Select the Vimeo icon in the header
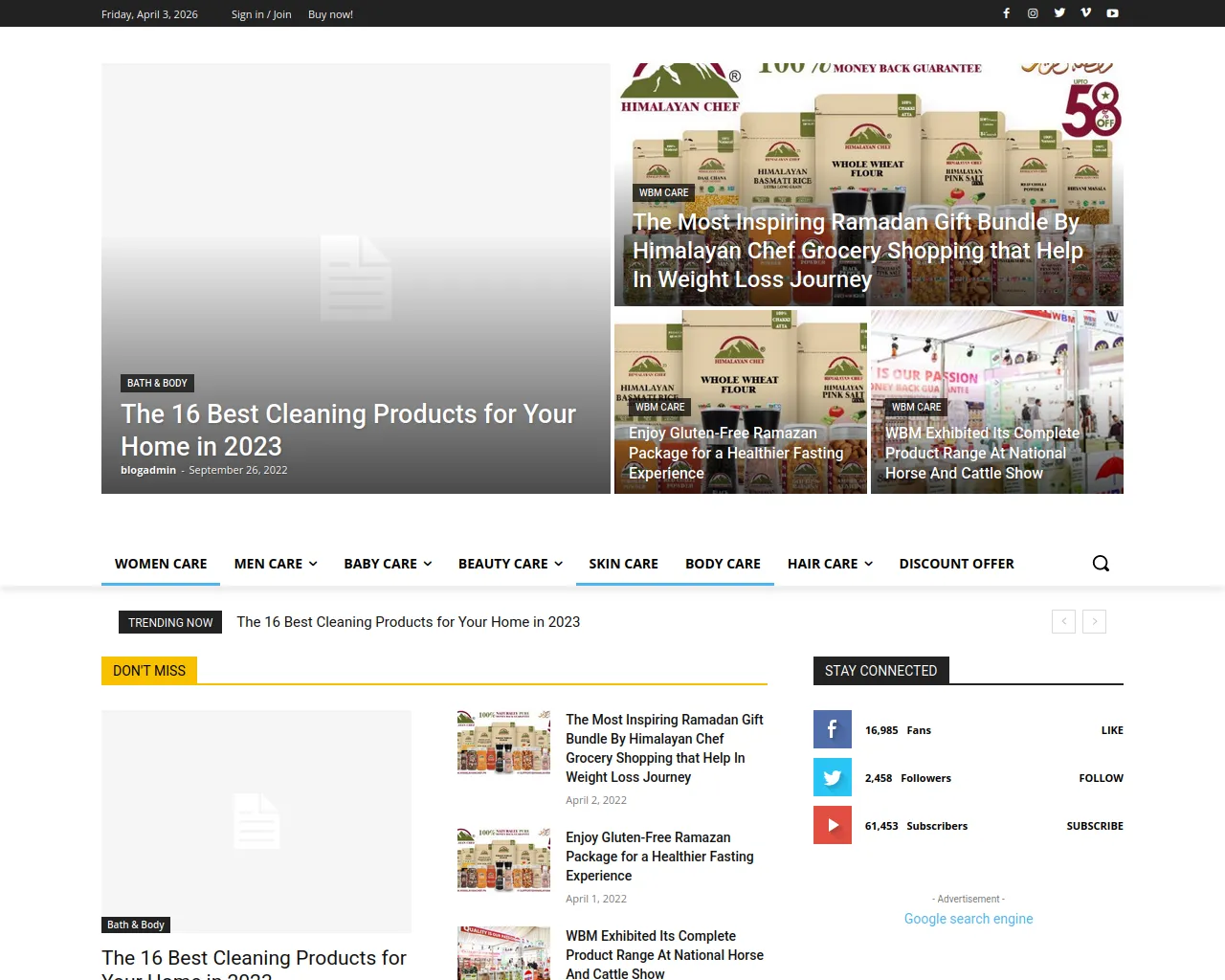 (x=1085, y=13)
